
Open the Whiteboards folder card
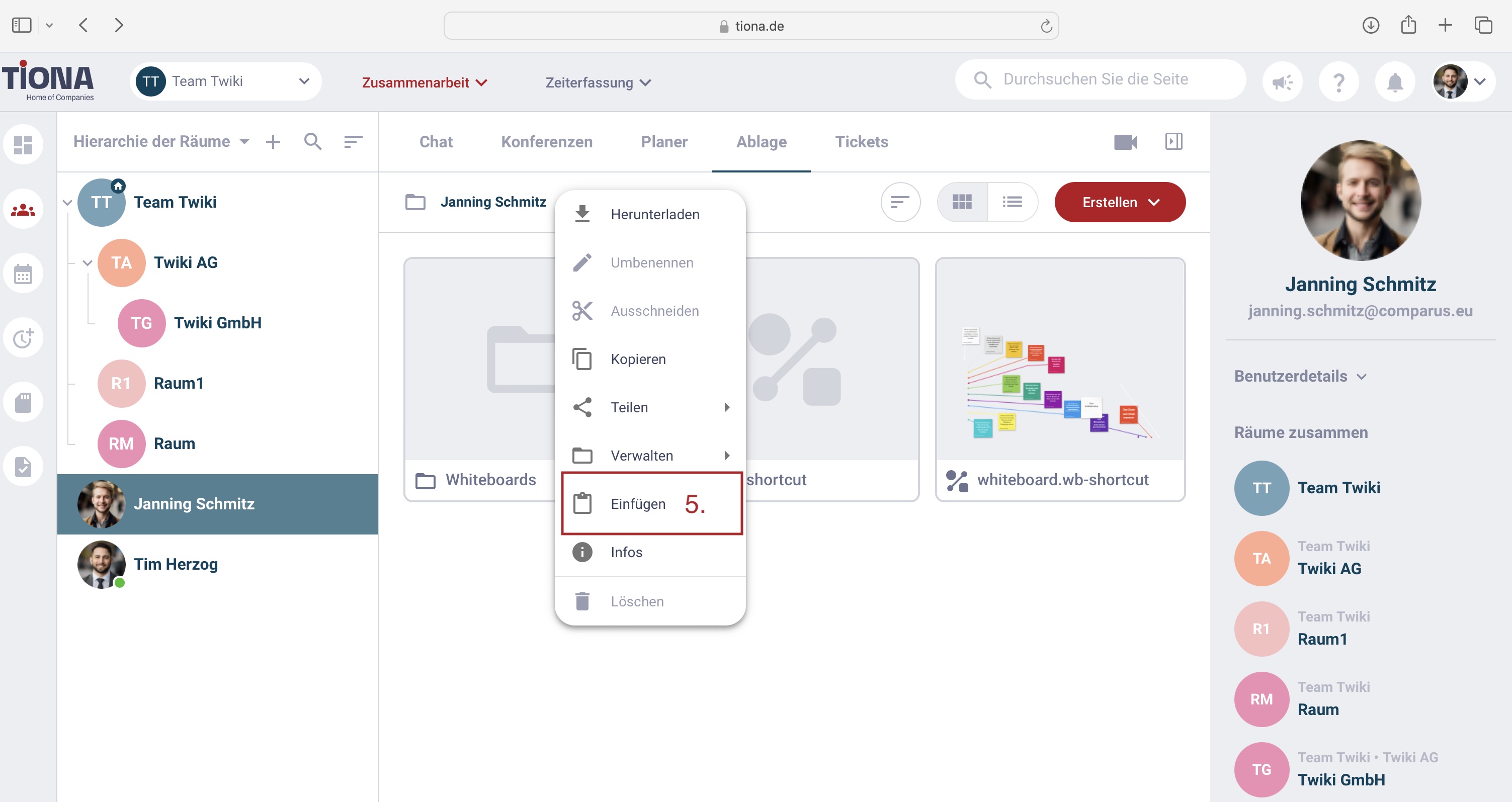480,379
